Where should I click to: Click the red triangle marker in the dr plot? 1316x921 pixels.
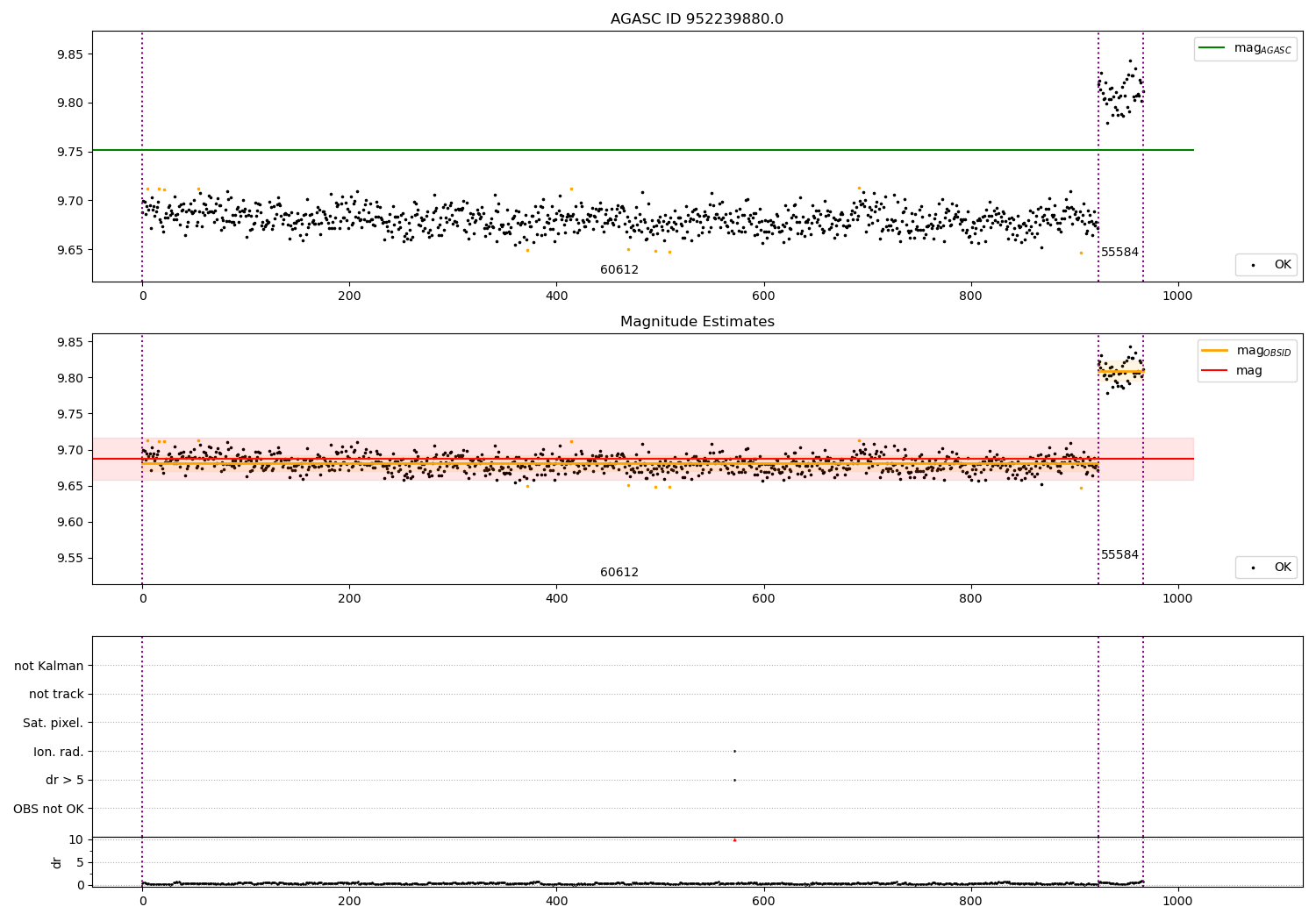pyautogui.click(x=734, y=839)
